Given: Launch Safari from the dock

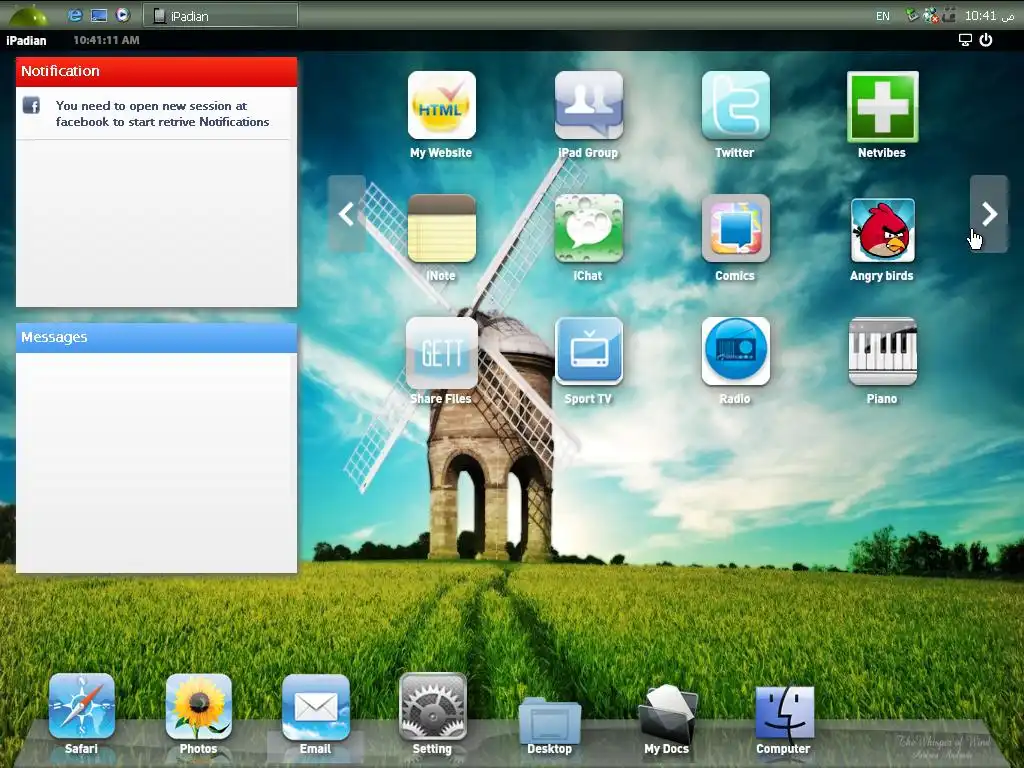Looking at the screenshot, I should 82,706.
